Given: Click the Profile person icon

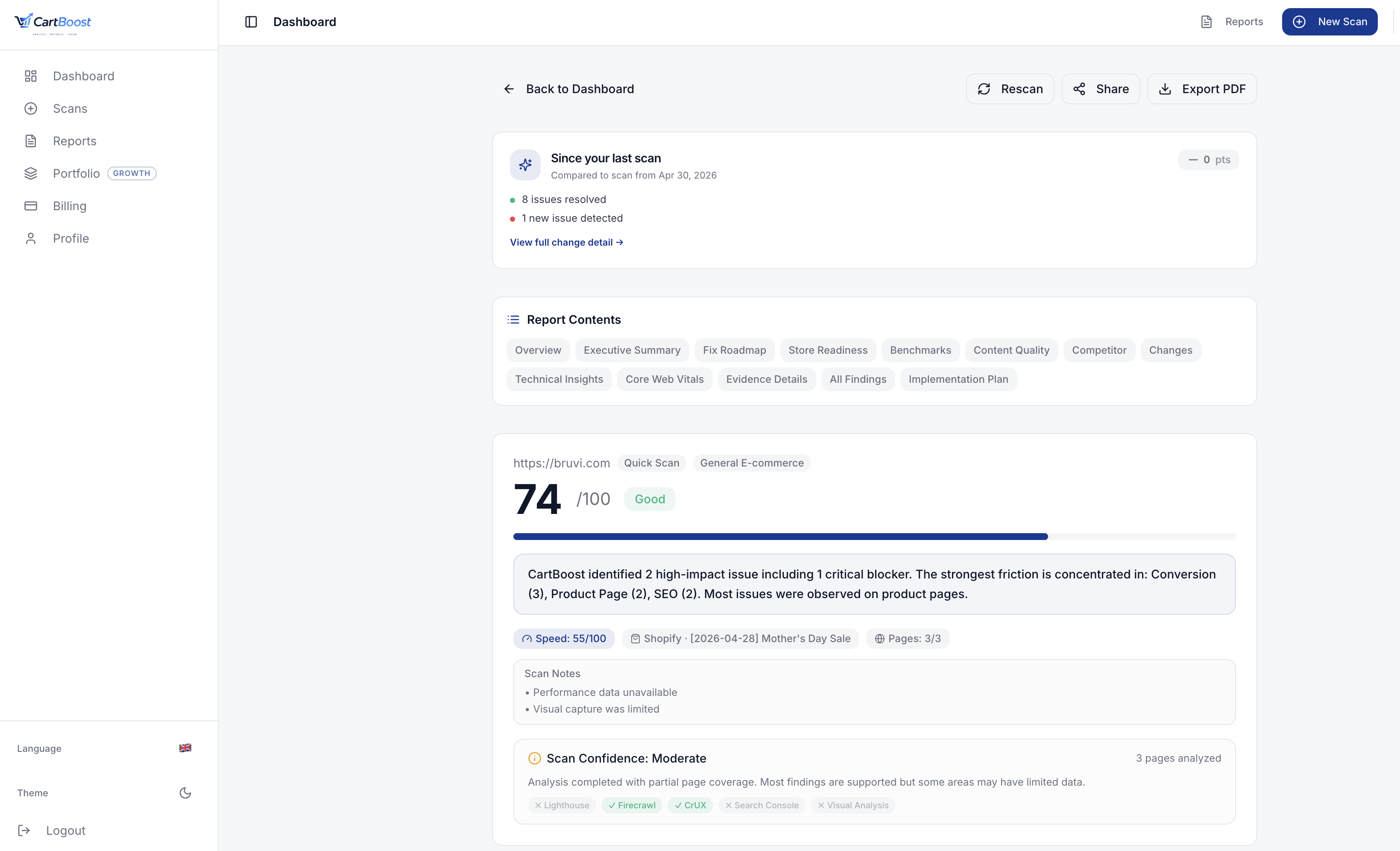Looking at the screenshot, I should (x=31, y=238).
